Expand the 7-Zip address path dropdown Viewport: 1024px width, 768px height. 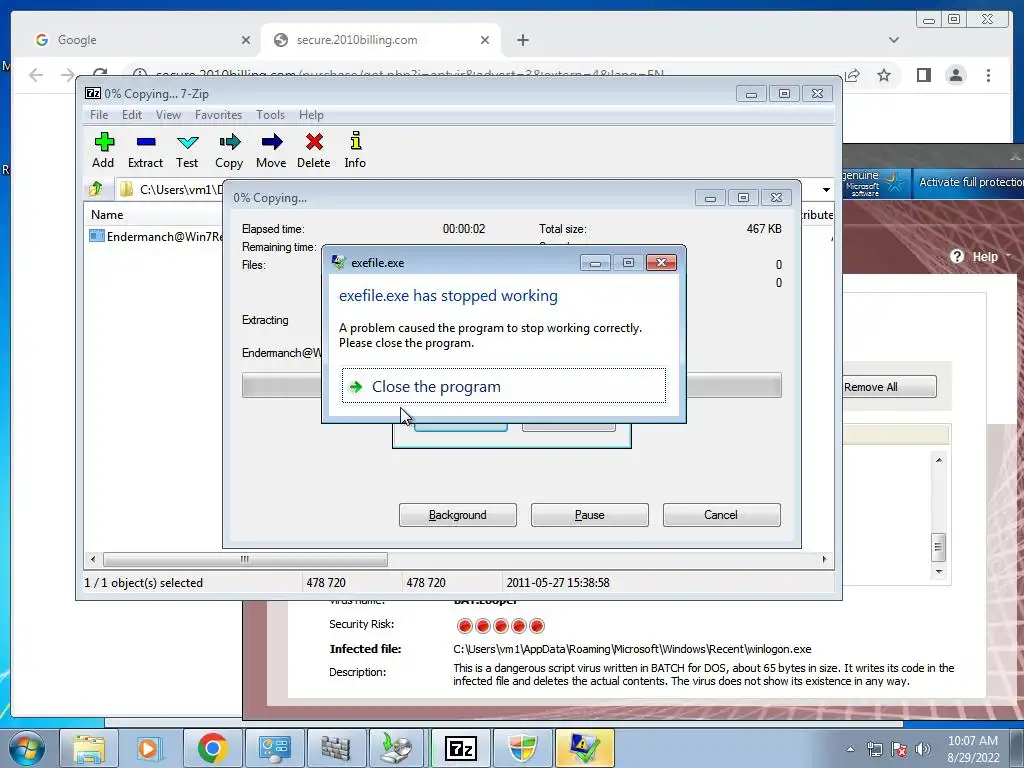point(825,189)
